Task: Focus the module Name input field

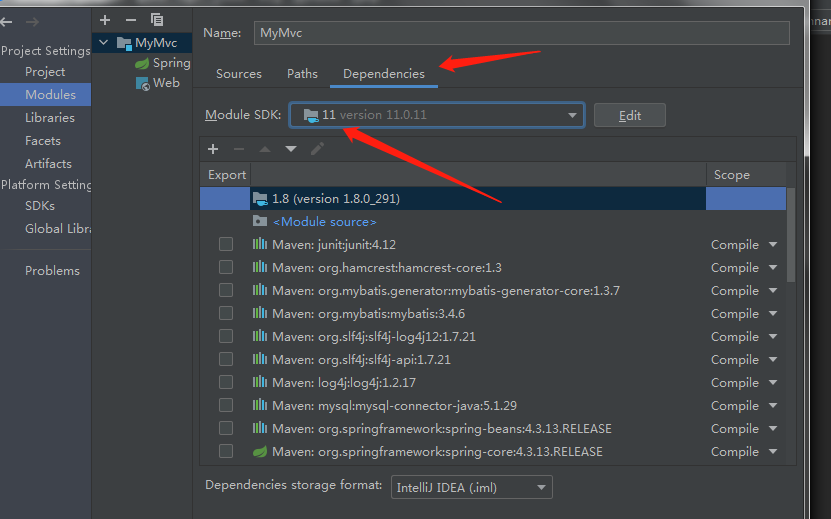Action: pos(521,33)
